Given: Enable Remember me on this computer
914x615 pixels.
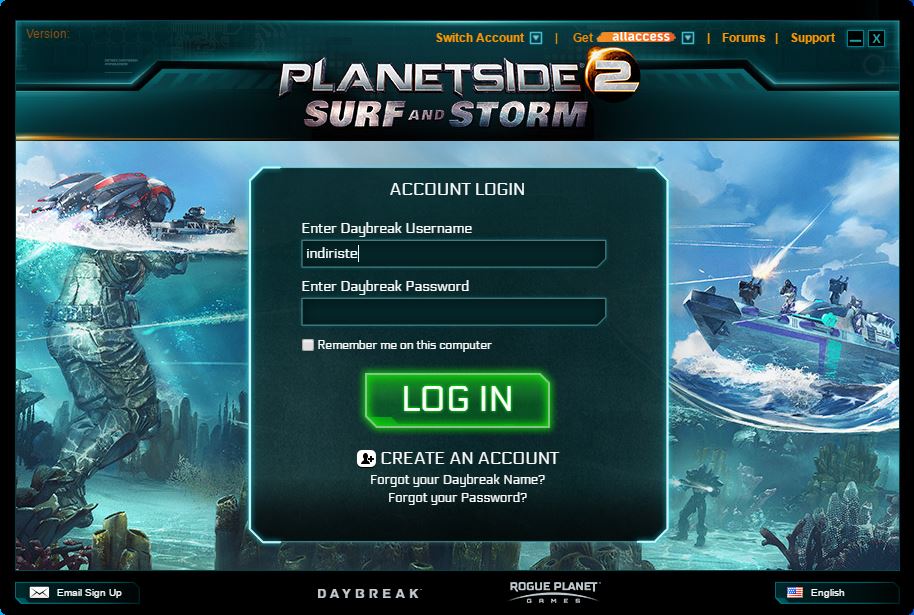Looking at the screenshot, I should tap(308, 345).
